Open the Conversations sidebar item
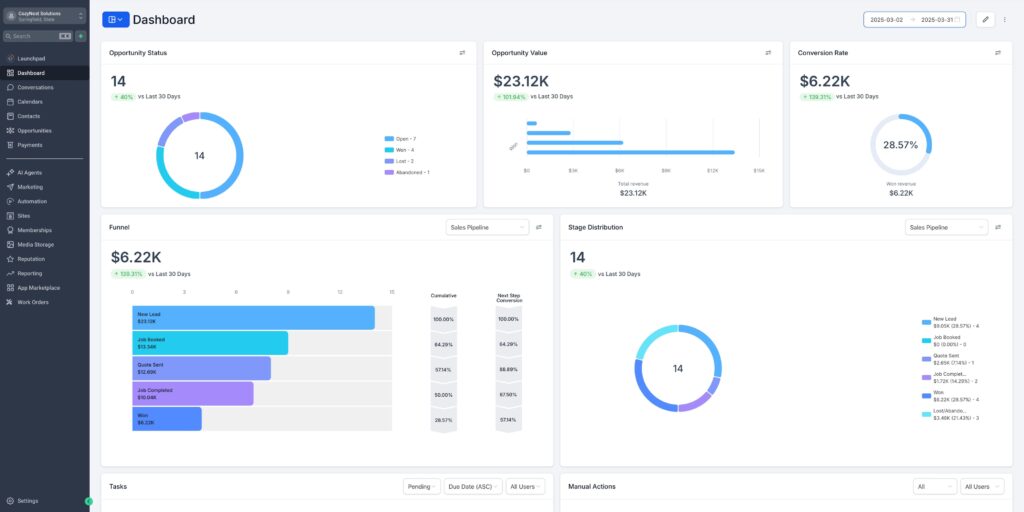 click(x=35, y=87)
